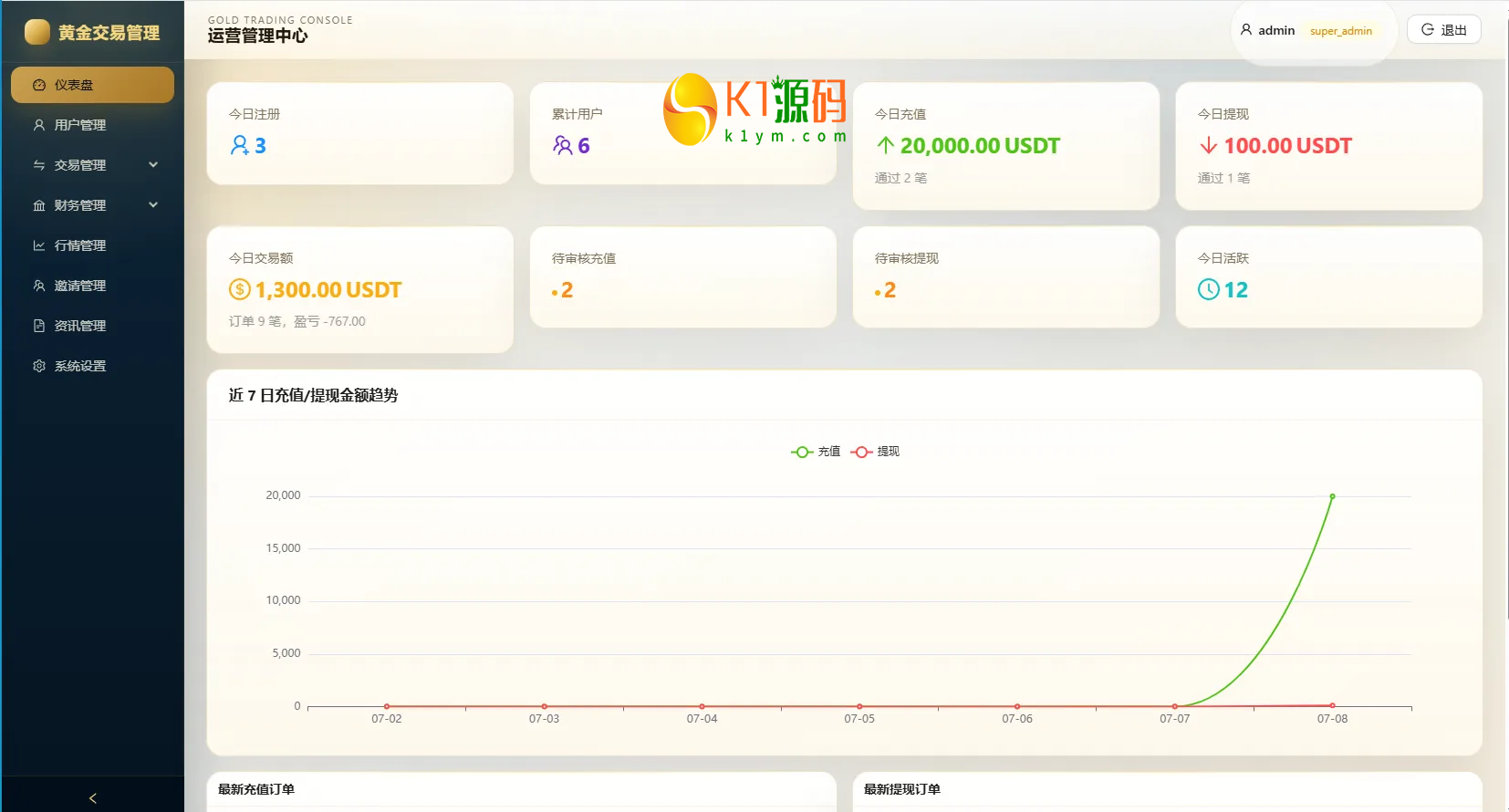Screen dimensions: 1509x812
Task: Click the green up arrow in 今日充值
Action: pyautogui.click(x=885, y=145)
